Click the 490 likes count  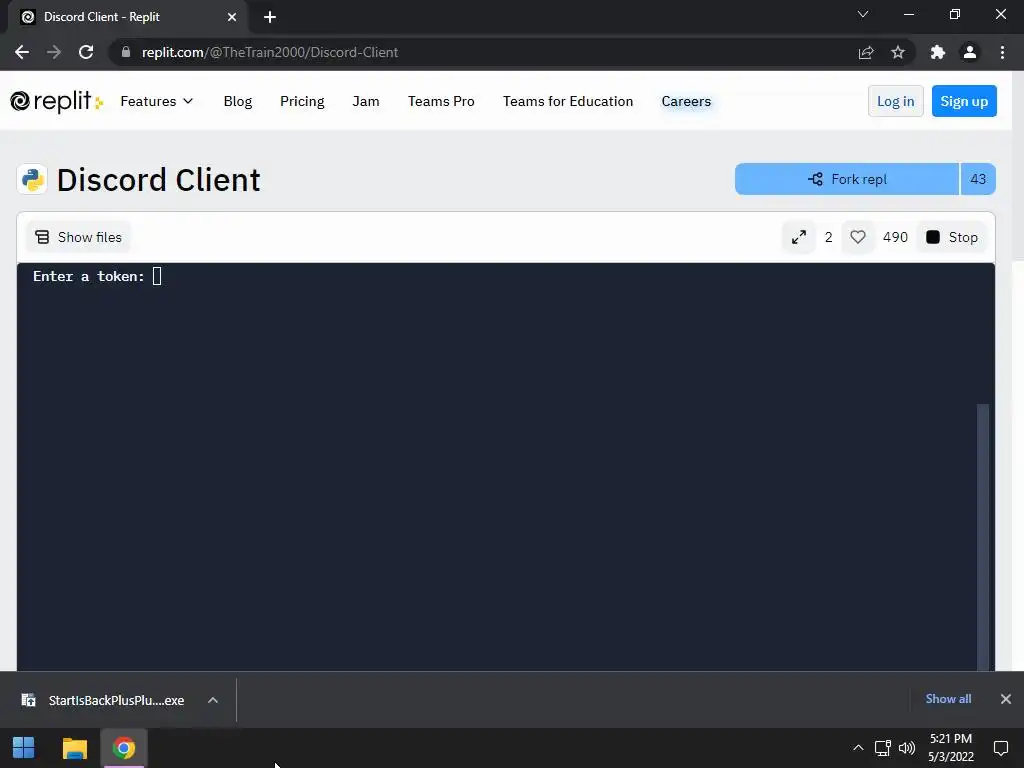(x=895, y=237)
